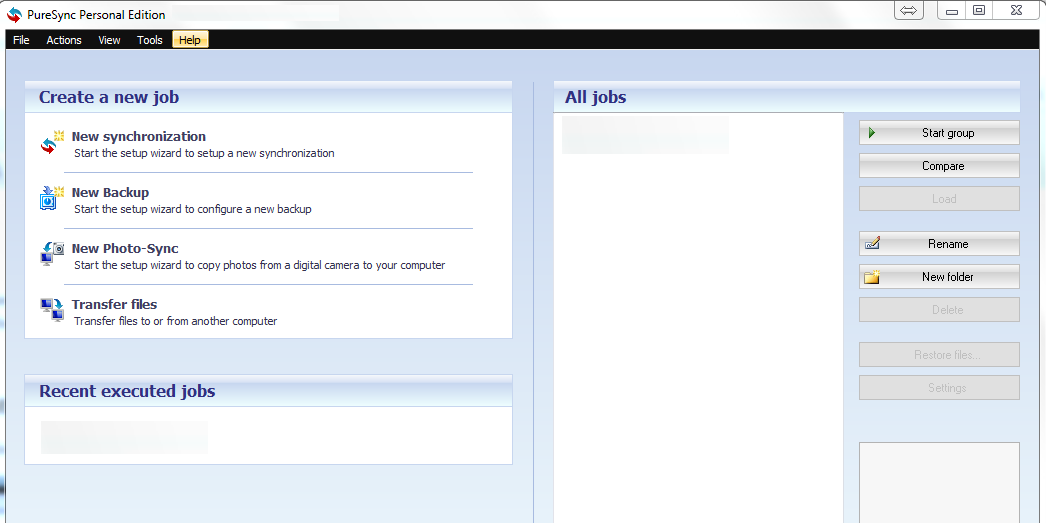Minimize the PureSync window
Screen dimensions: 1046x523
[952, 11]
